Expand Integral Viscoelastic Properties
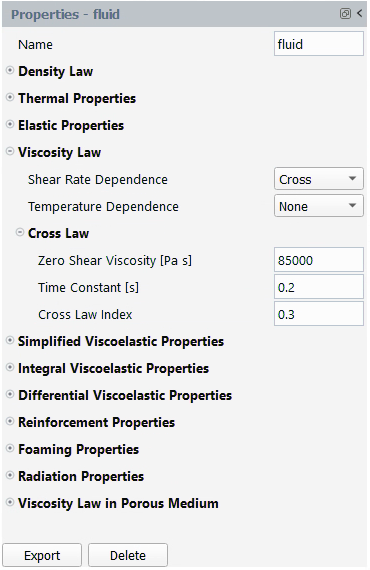This screenshot has height=570, width=370. [10, 368]
